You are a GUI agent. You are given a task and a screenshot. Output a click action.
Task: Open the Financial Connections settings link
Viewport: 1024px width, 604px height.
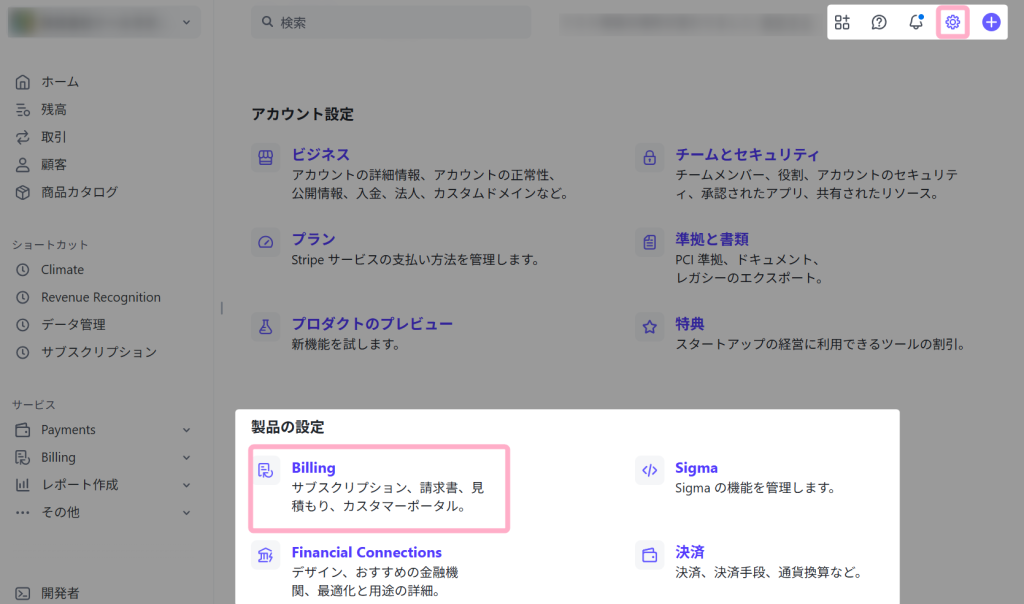tap(366, 552)
